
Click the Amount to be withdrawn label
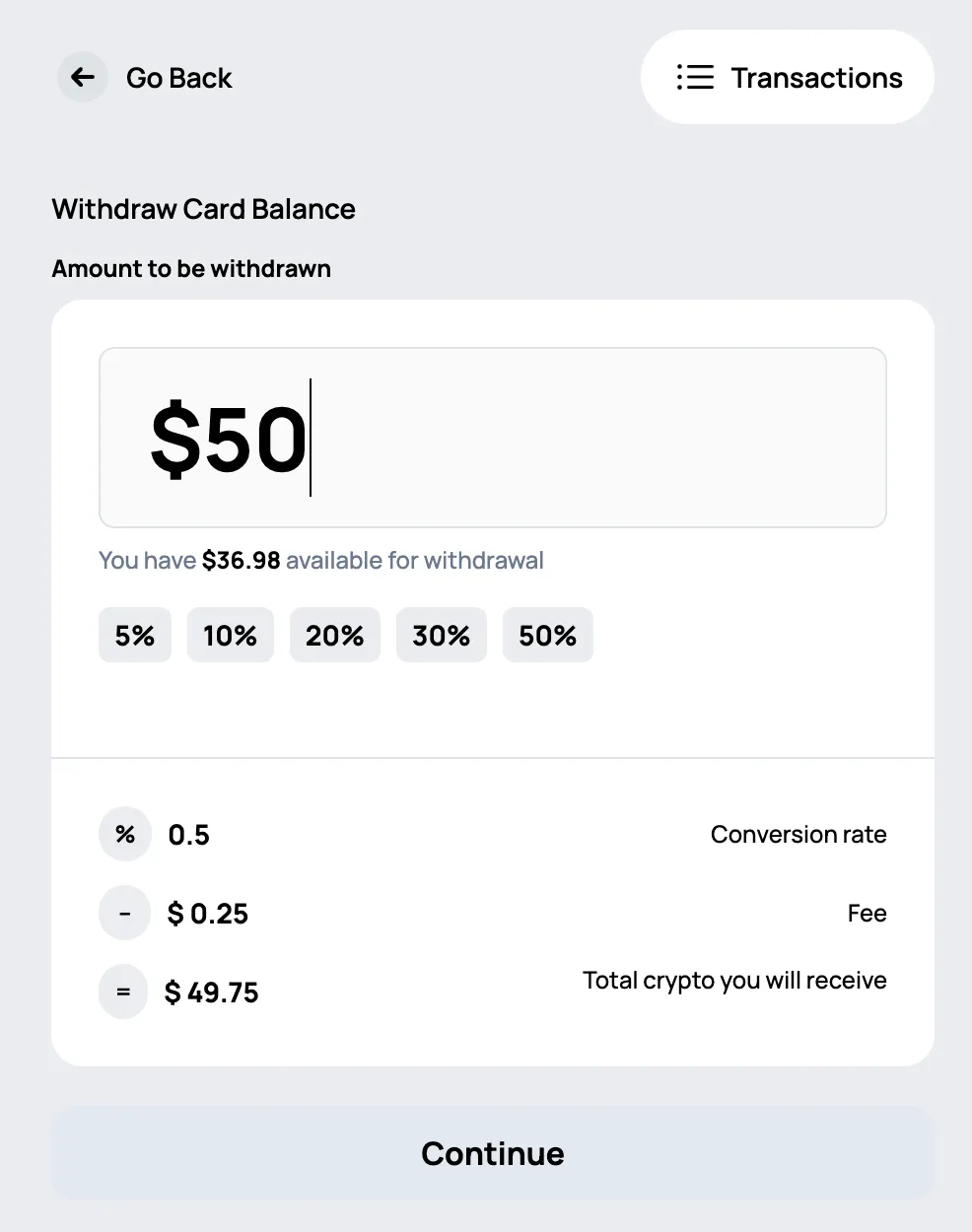pos(190,268)
